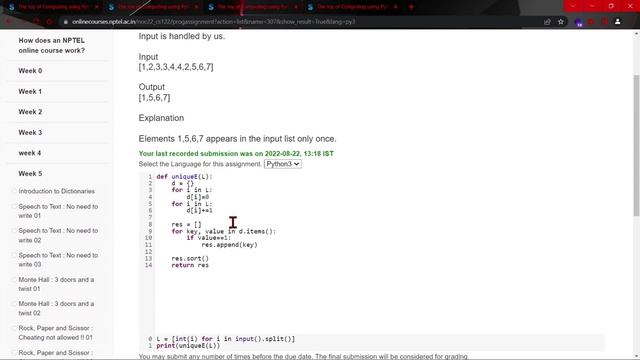The image size is (640, 360).
Task: Open the Chrome profile avatar icon
Action: coord(618,22)
